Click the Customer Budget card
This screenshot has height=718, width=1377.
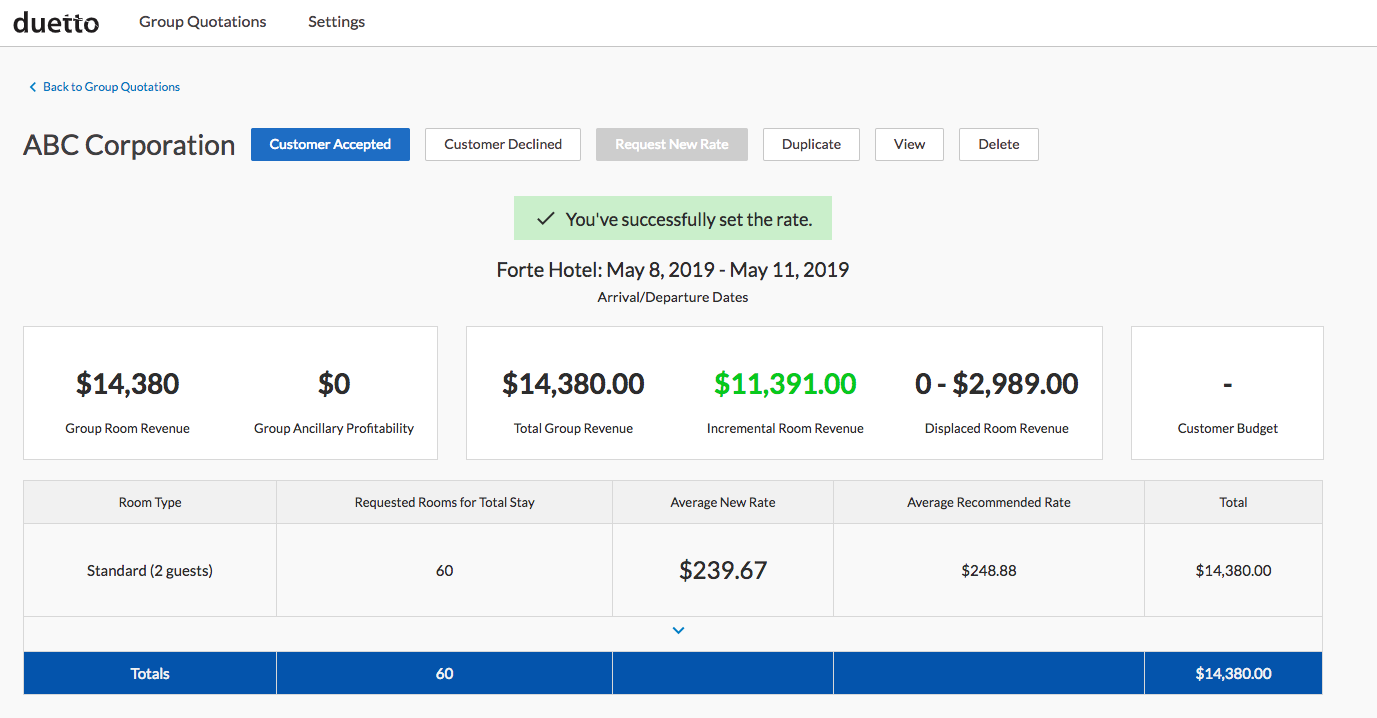1227,393
